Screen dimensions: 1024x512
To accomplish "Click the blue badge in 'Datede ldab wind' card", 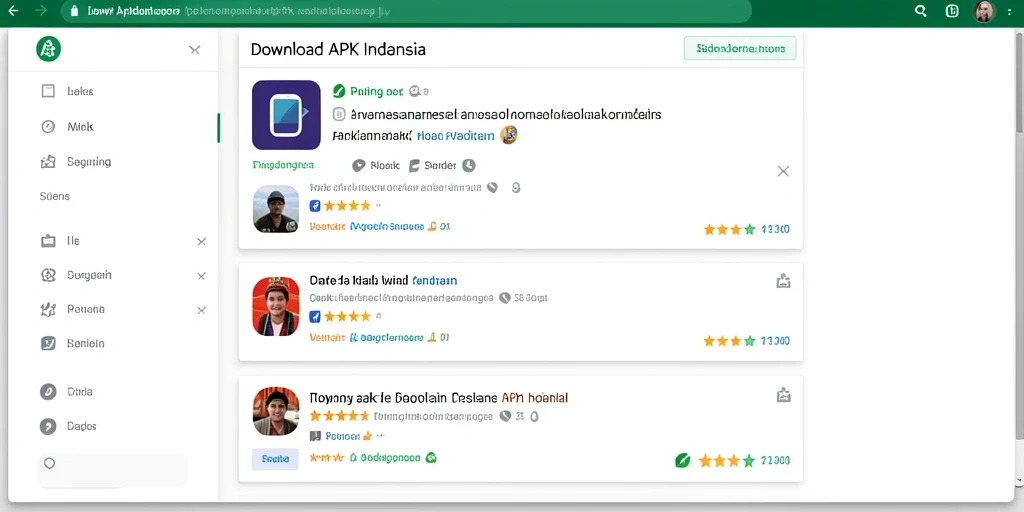I will [315, 317].
